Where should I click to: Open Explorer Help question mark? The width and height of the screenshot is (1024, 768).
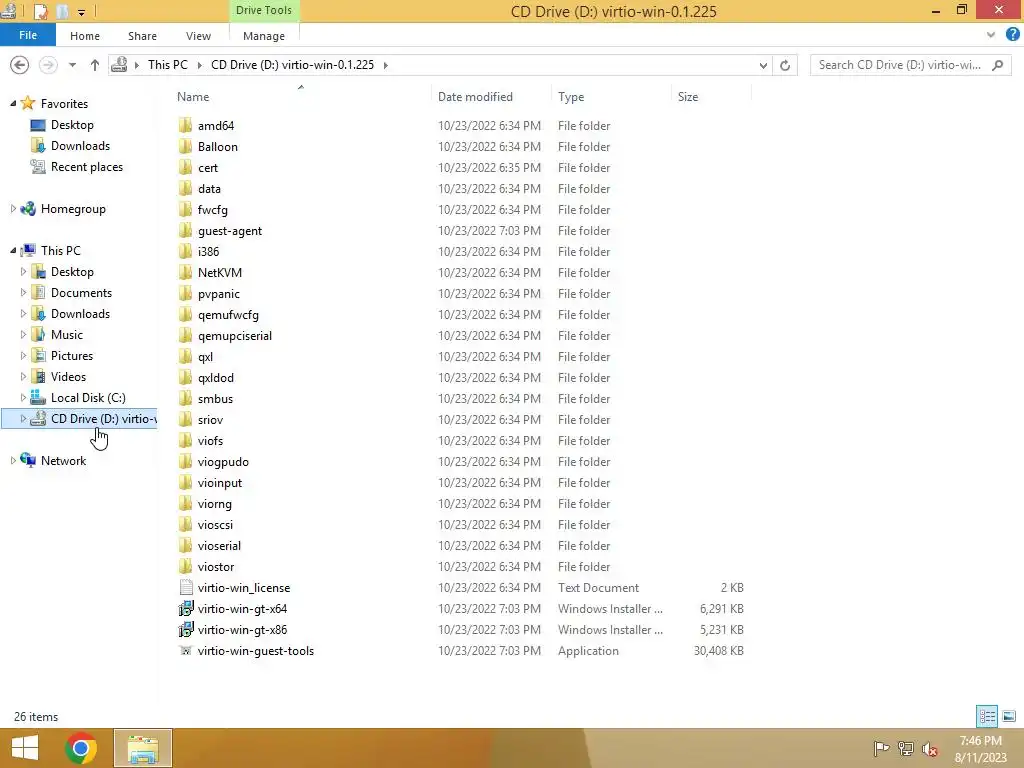[x=1012, y=35]
